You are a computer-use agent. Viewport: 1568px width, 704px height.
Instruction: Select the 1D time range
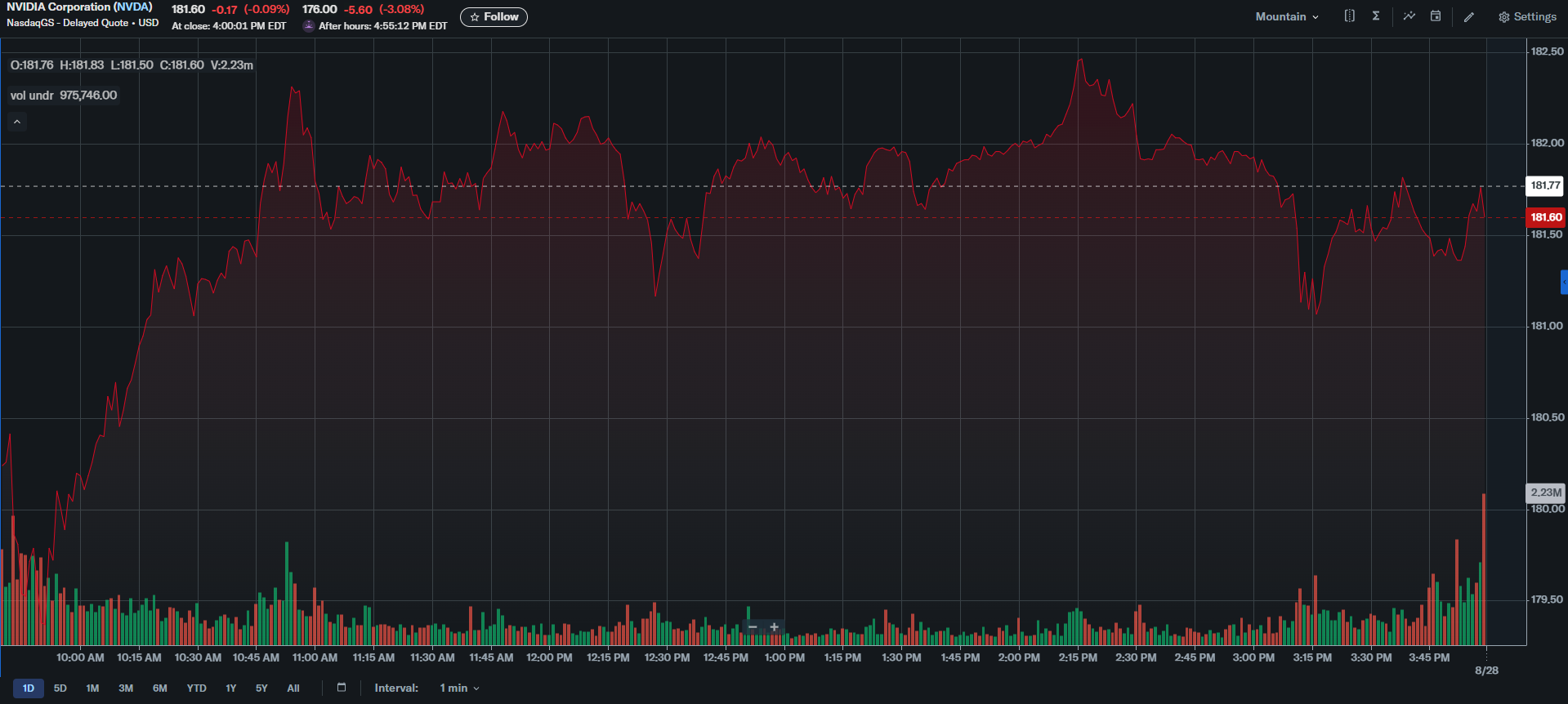[29, 688]
